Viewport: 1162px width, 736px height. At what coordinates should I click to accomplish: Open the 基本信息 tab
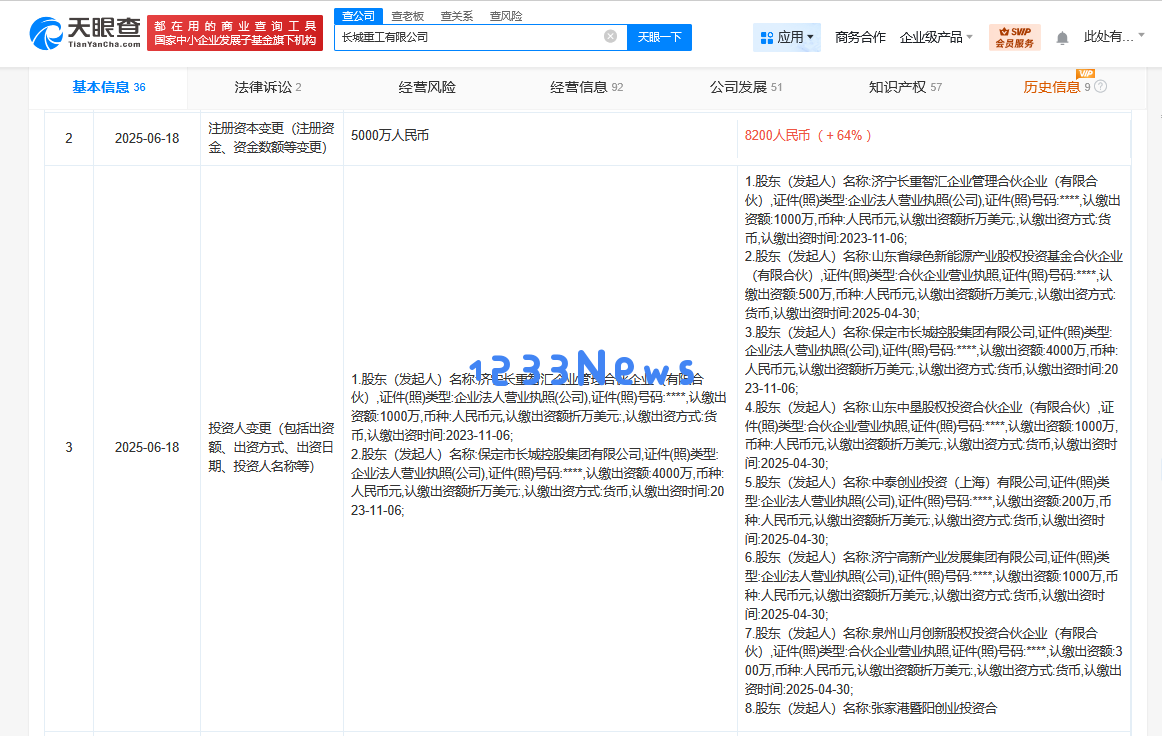(x=109, y=87)
